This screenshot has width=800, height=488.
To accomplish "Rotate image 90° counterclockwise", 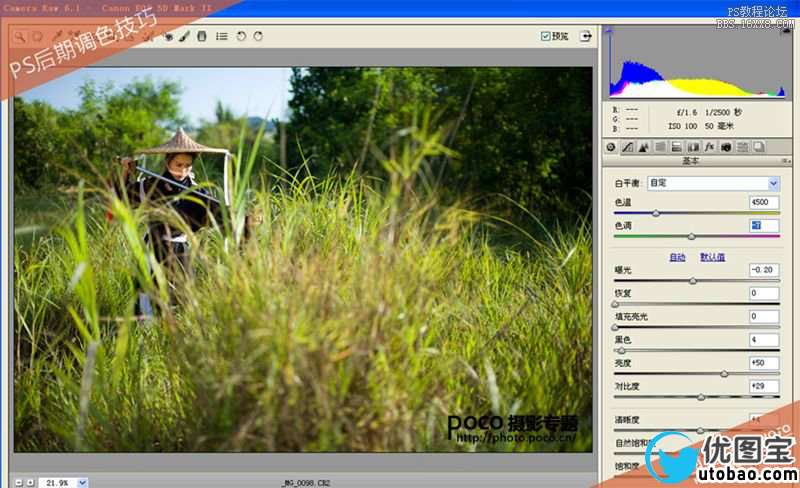I will pos(241,36).
